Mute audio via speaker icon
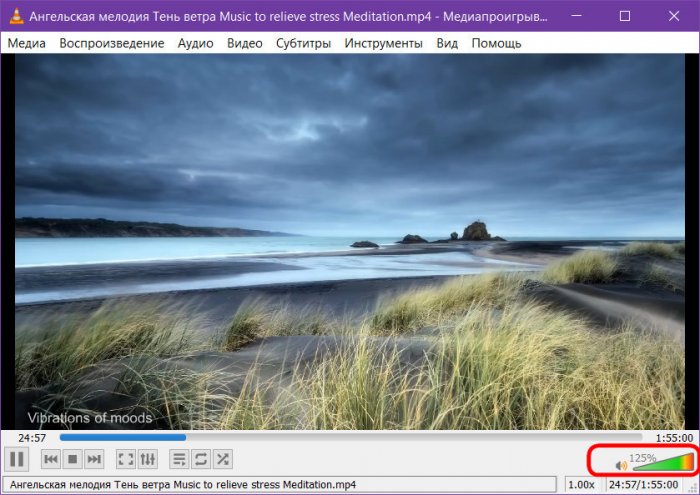The image size is (700, 495). (621, 465)
